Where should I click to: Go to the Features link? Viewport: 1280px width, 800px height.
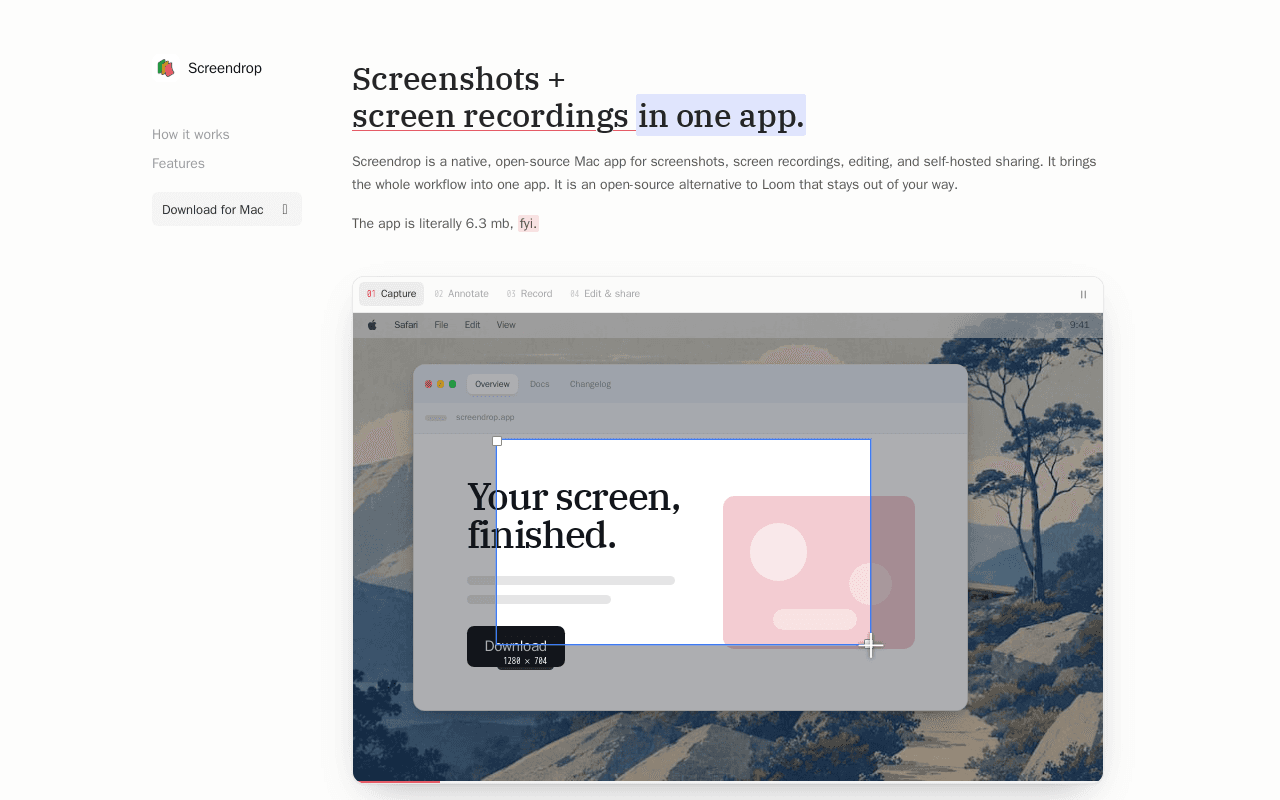[x=178, y=163]
